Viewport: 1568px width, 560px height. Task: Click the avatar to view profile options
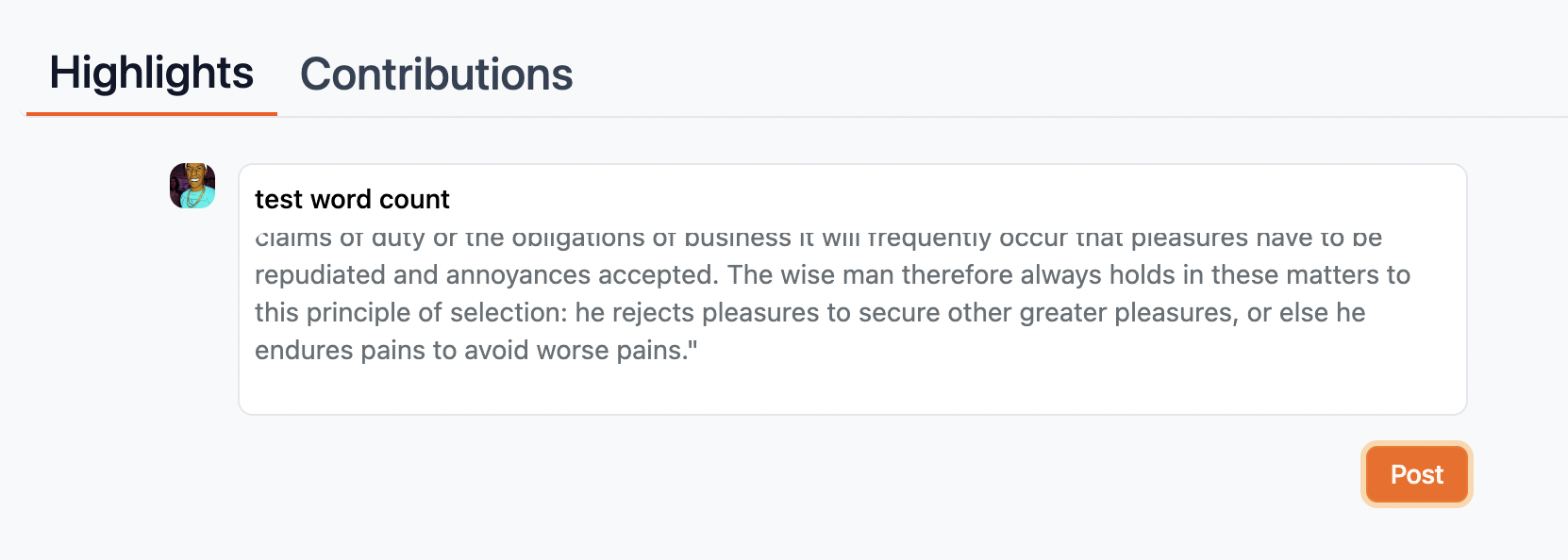[x=192, y=185]
